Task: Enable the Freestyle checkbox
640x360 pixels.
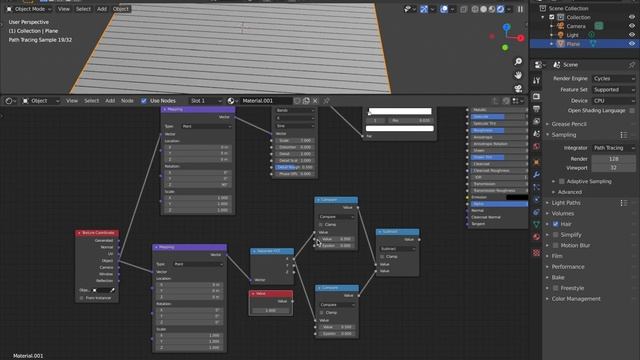Action: [556, 288]
